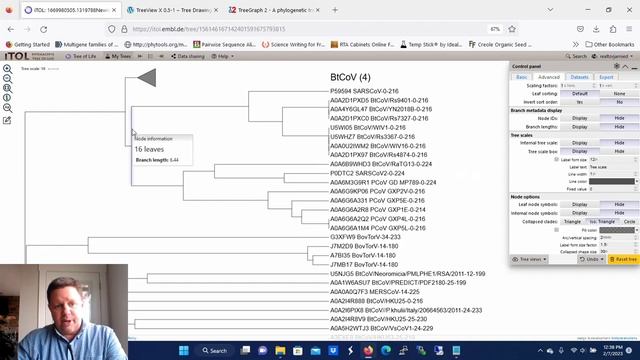
Task: Display Leaf node symbols
Action: pos(579,204)
